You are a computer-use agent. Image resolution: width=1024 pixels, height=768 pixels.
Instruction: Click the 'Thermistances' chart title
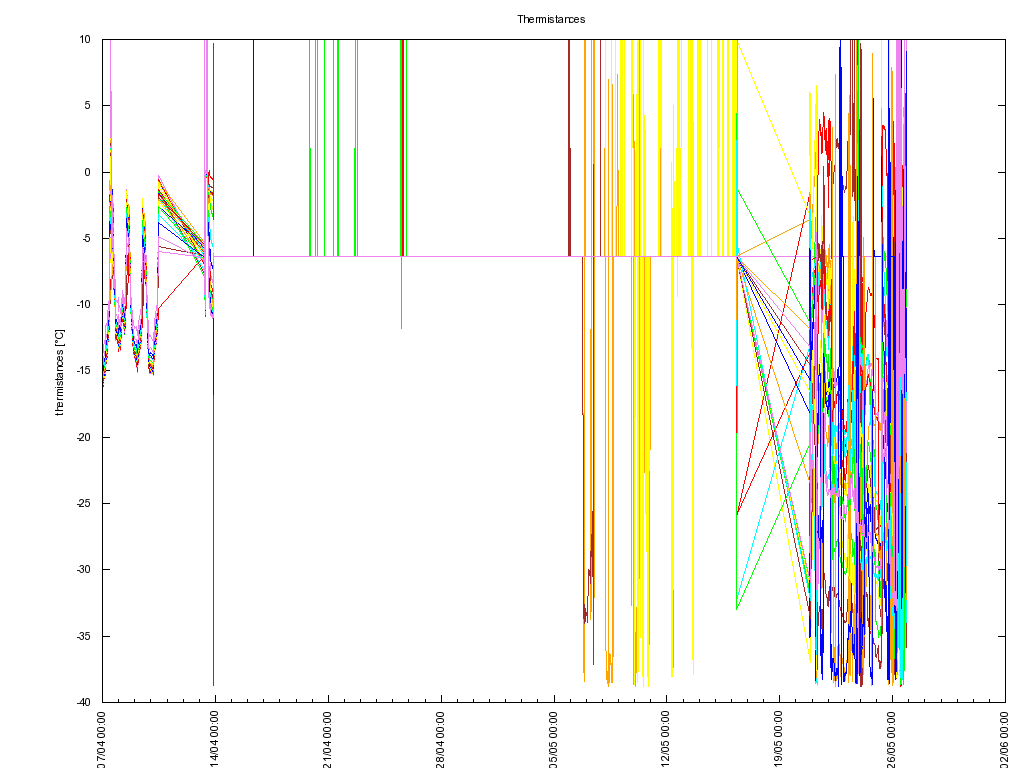coord(551,19)
